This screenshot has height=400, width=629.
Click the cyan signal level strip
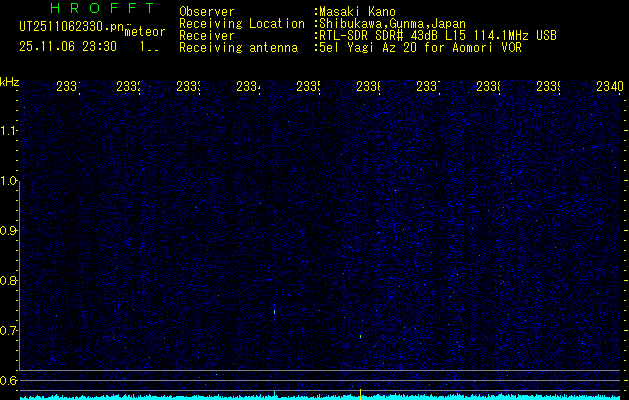click(321, 397)
